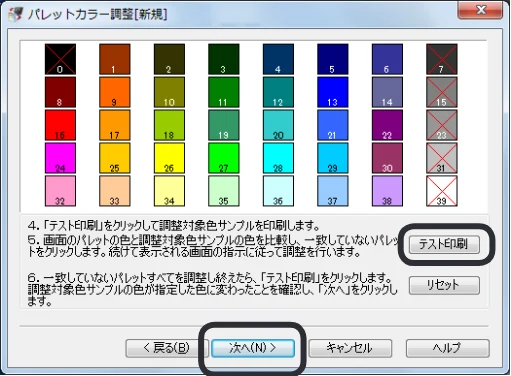Click the リセット reset button
This screenshot has width=511, height=376.
[x=444, y=285]
